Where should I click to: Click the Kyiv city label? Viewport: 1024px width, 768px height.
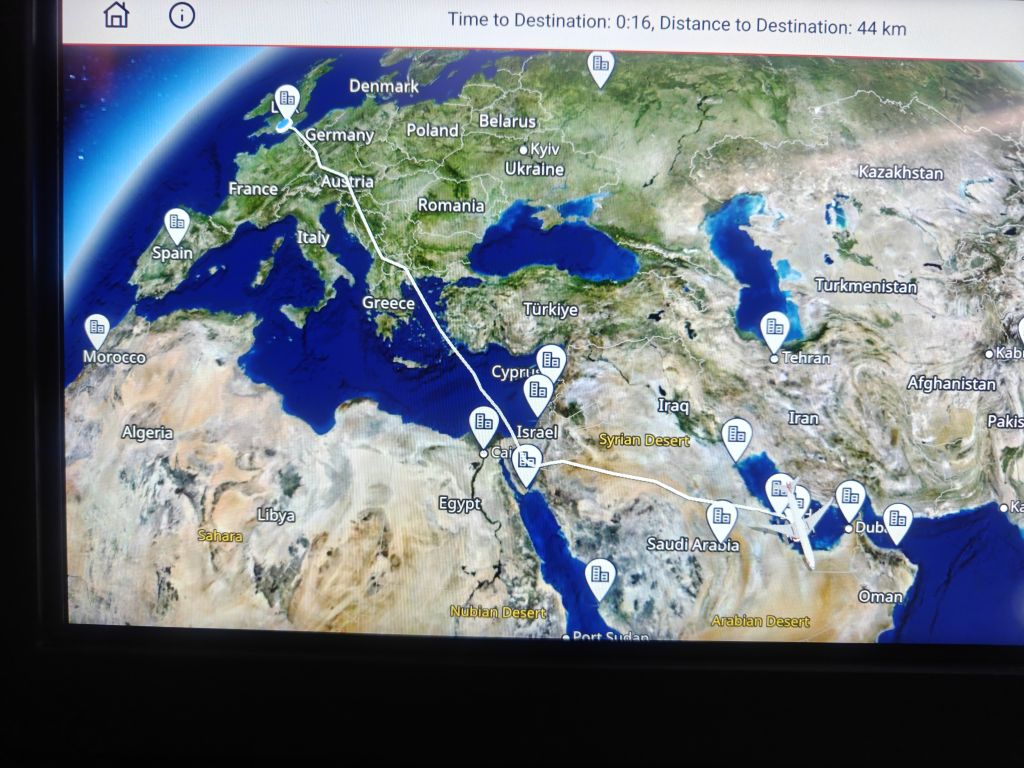pyautogui.click(x=543, y=149)
